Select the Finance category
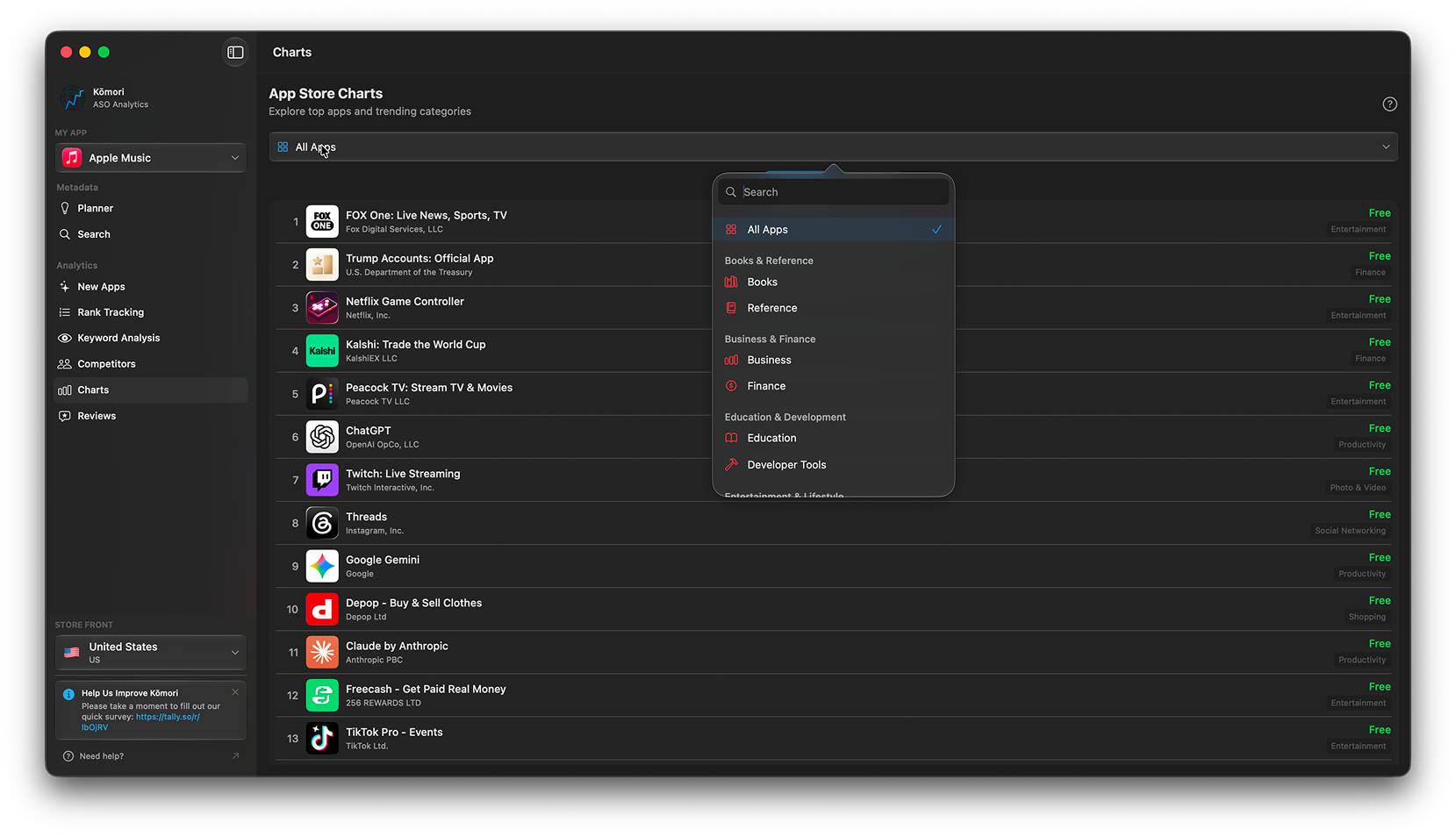 tap(833, 386)
